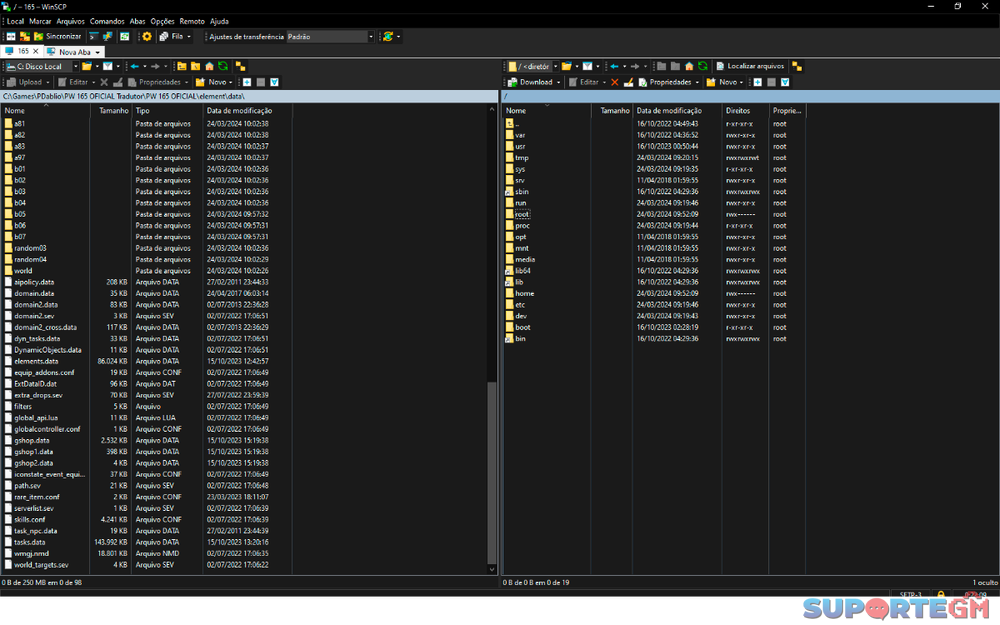
Task: Open the terminal console icon
Action: click(x=93, y=36)
